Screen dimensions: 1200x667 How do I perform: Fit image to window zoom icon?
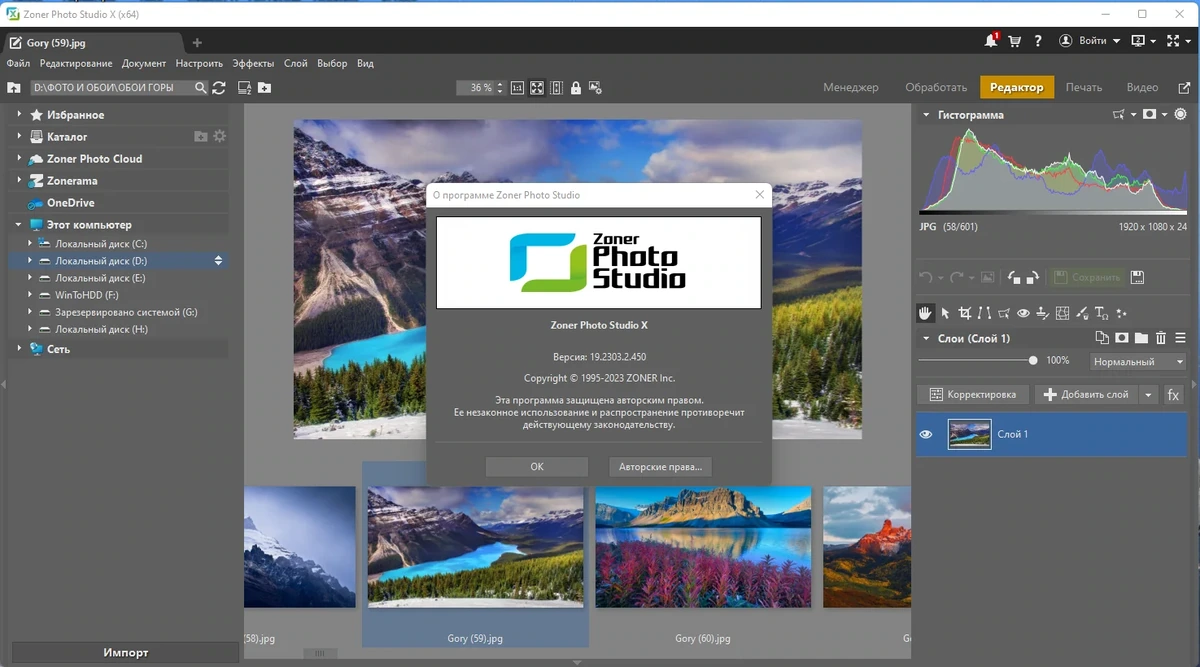click(x=537, y=88)
